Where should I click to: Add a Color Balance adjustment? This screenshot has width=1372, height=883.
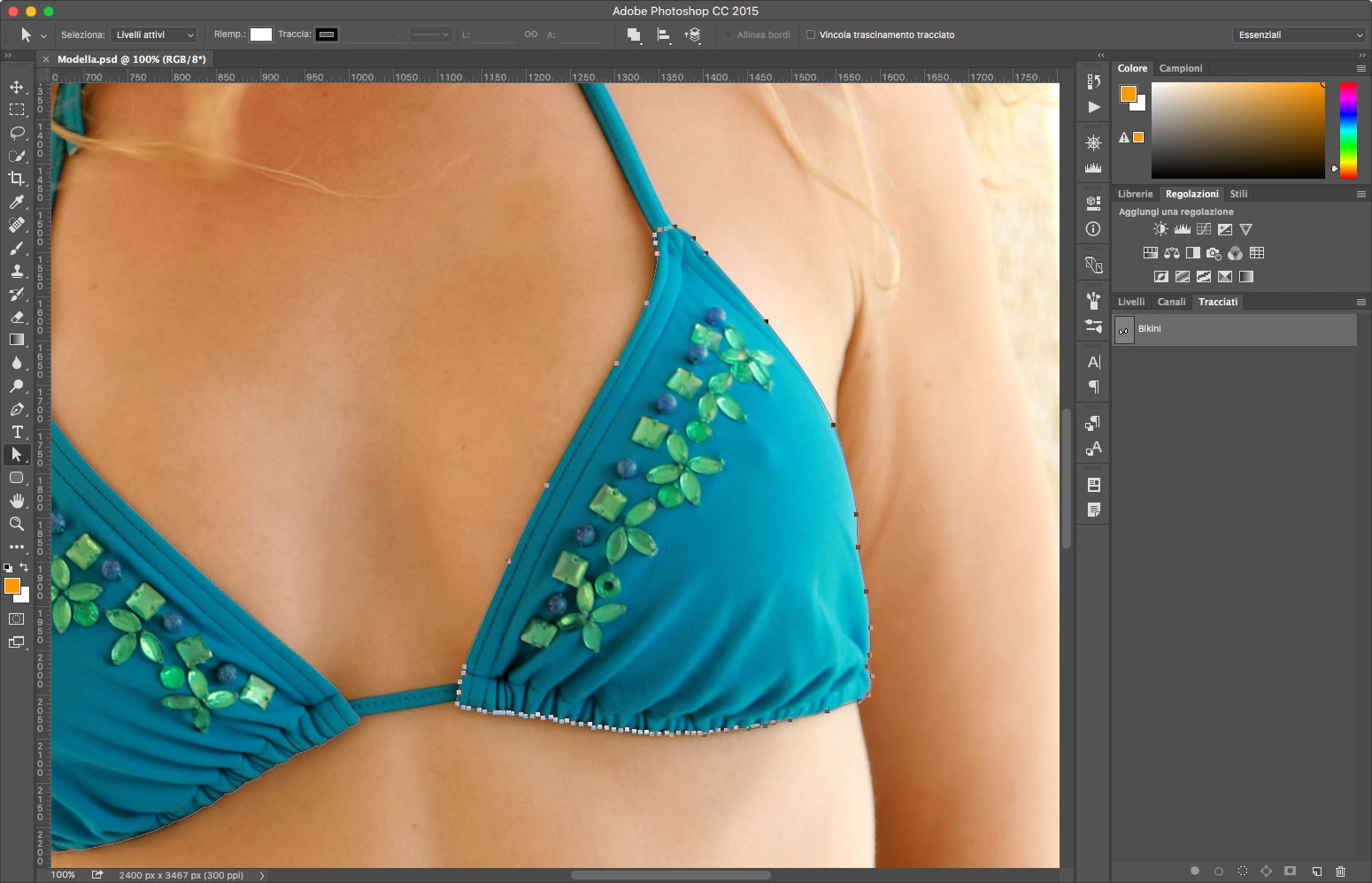pos(1171,253)
